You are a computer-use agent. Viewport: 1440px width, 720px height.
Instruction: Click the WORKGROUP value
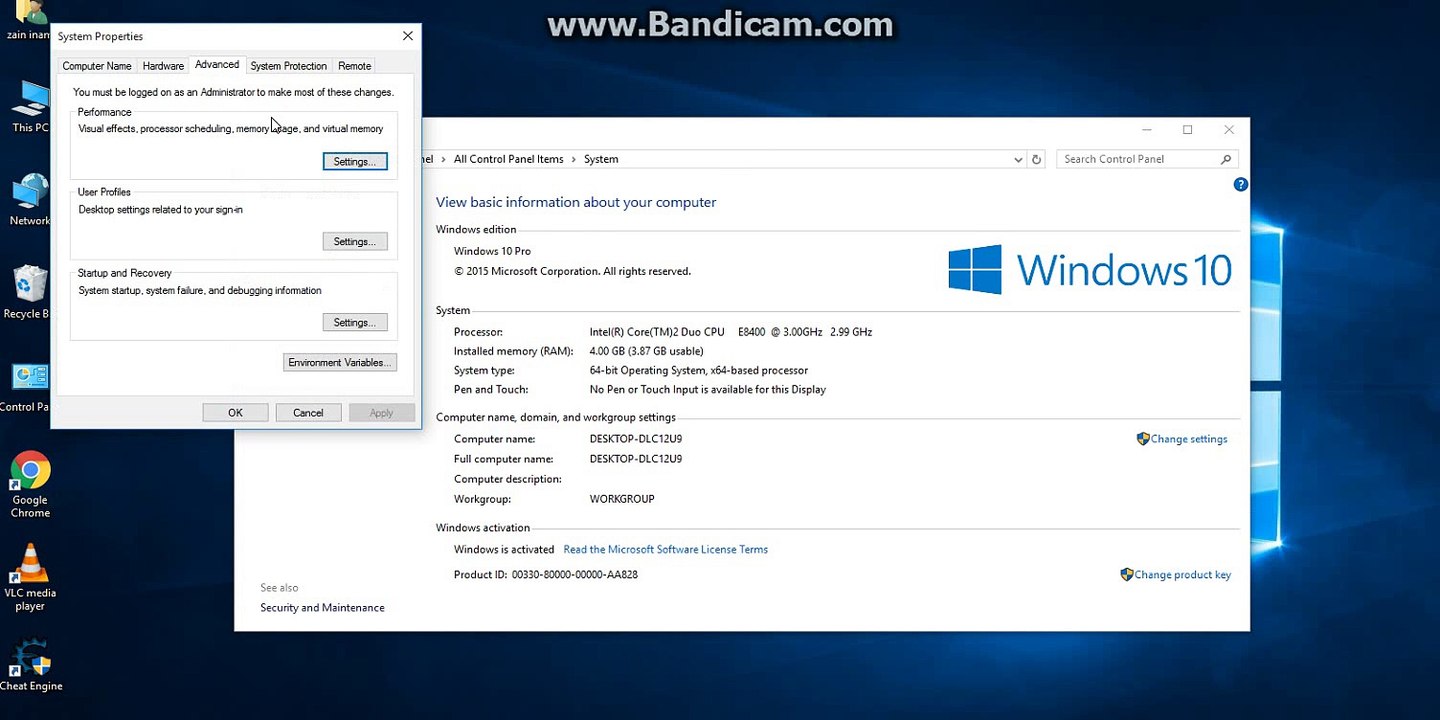(622, 499)
